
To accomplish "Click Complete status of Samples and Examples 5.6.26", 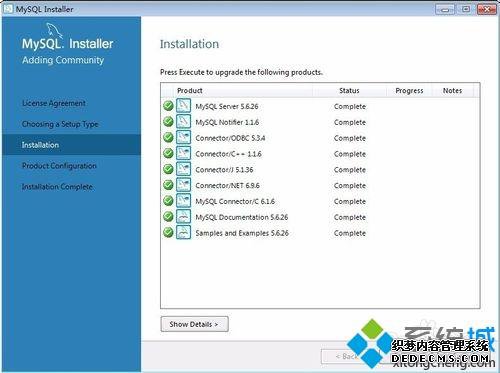I will (x=350, y=233).
